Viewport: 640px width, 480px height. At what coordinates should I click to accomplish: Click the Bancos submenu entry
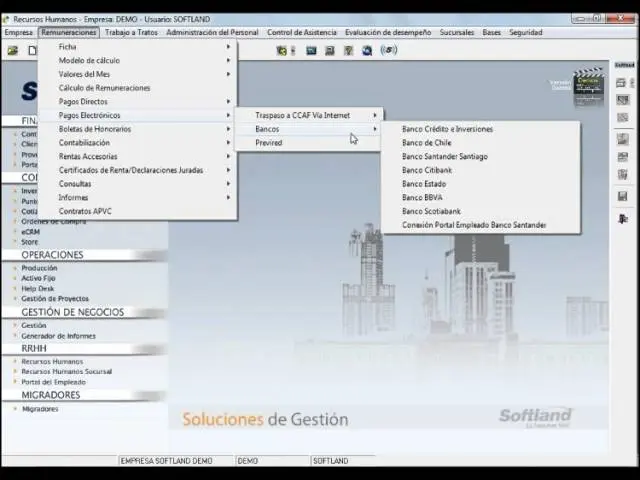tap(309, 129)
